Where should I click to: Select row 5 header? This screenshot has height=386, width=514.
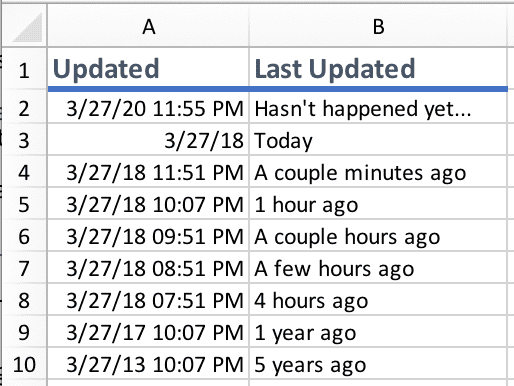click(24, 204)
